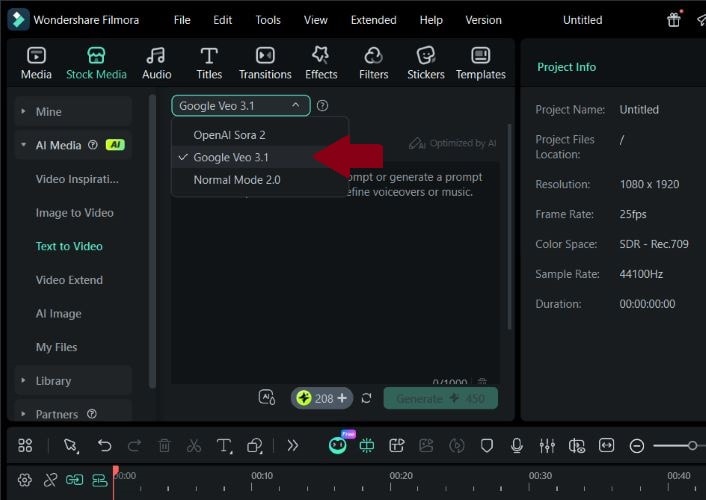This screenshot has height=500, width=706.
Task: Collapse the Google Veo 3.1 model dropdown
Action: (x=240, y=106)
